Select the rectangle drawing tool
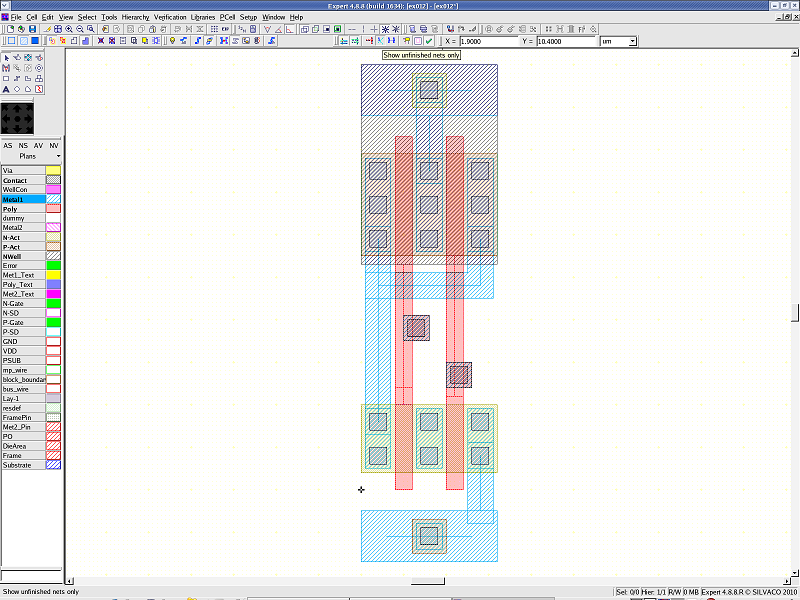 tap(6, 78)
